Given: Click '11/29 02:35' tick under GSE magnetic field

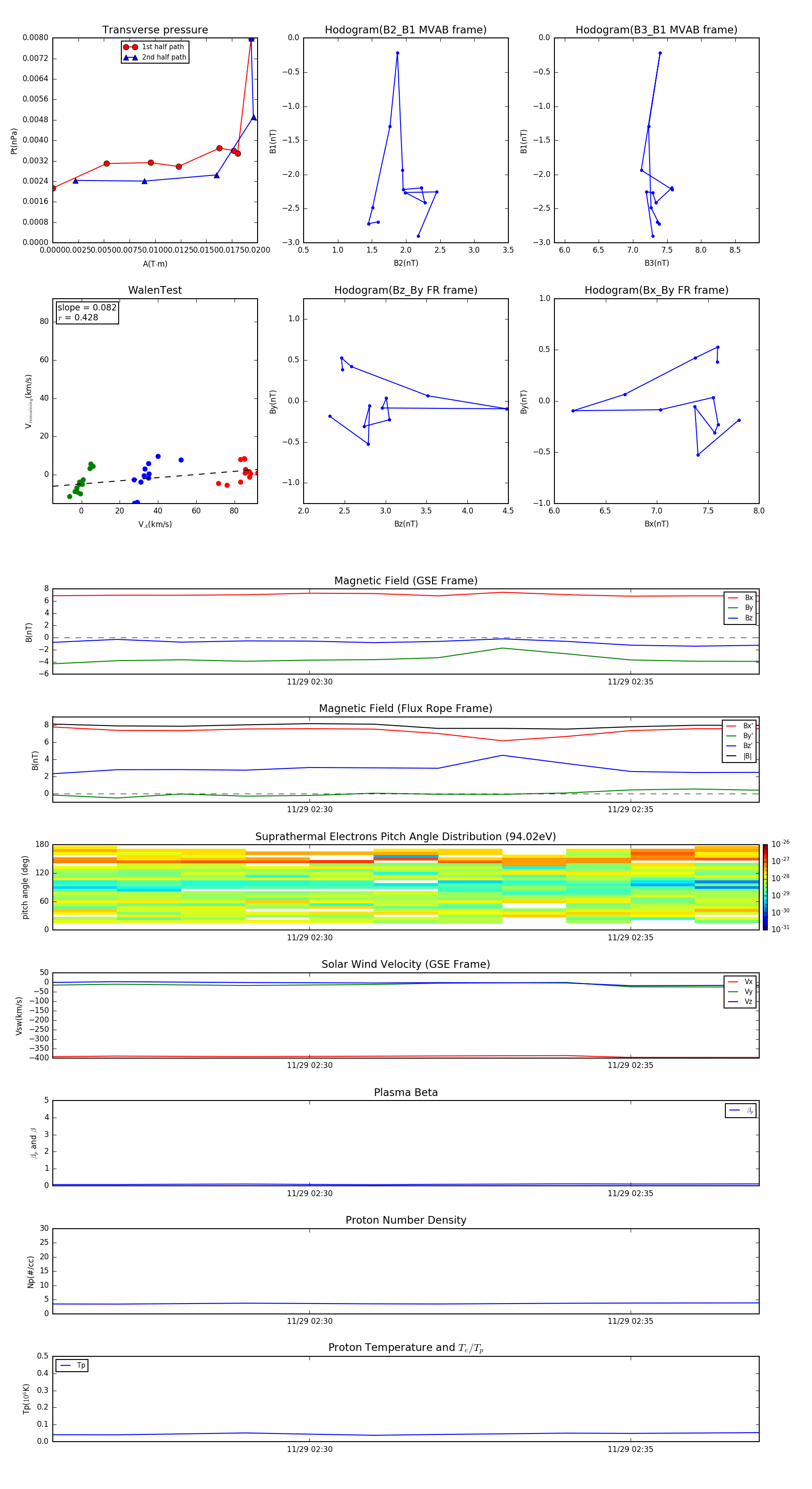Looking at the screenshot, I should pyautogui.click(x=631, y=682).
